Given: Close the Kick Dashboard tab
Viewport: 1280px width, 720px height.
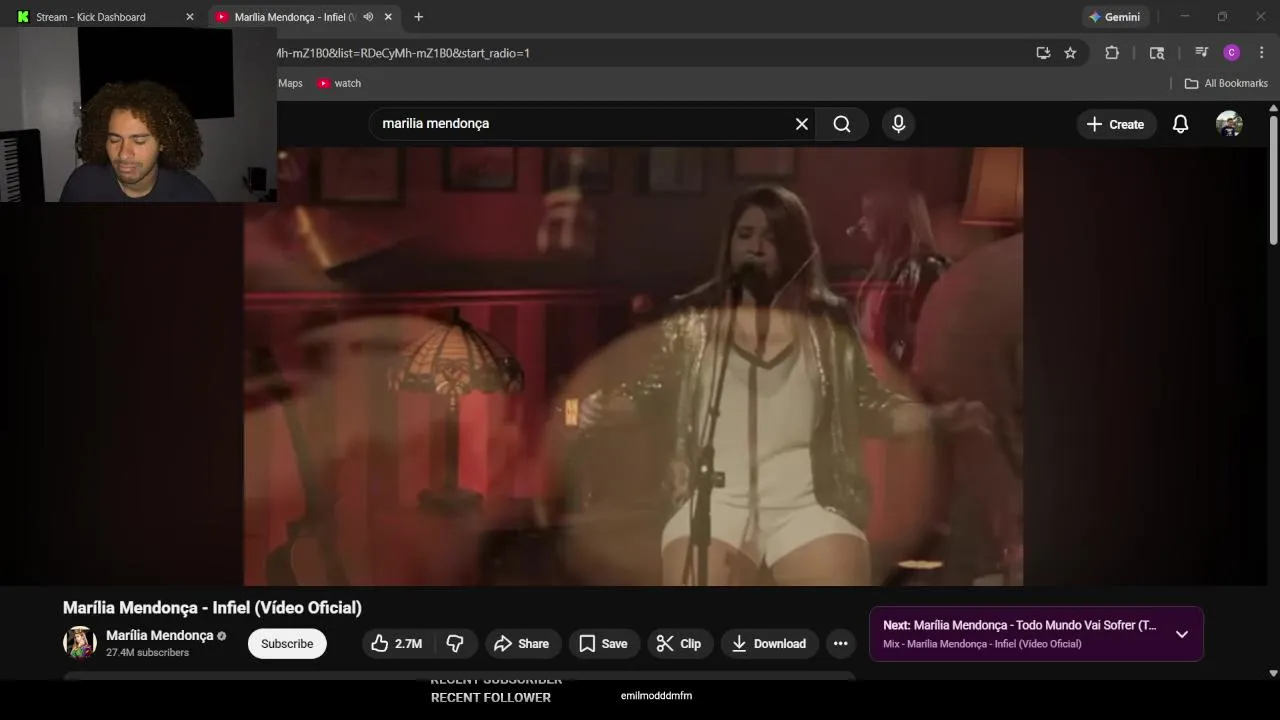Looking at the screenshot, I should click(x=190, y=17).
